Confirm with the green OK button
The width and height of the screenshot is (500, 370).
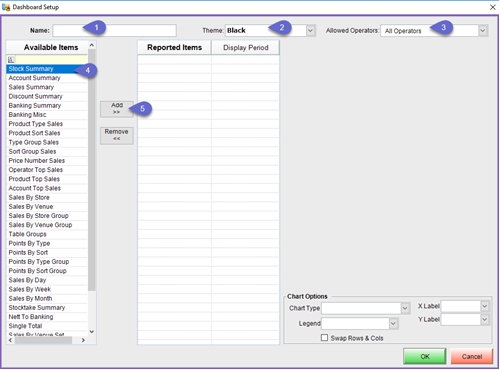tap(425, 356)
